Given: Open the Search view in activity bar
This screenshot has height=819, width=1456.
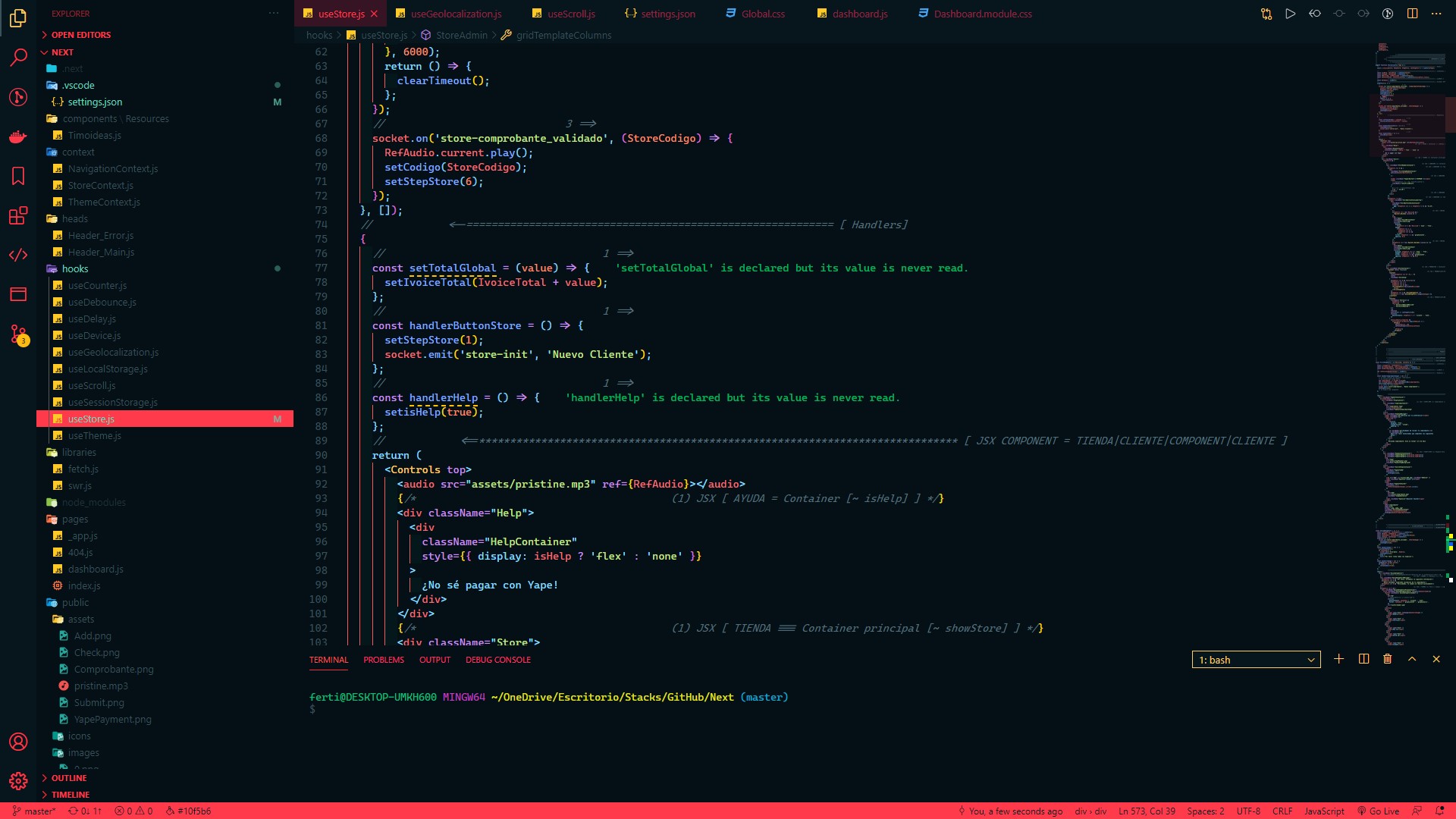Looking at the screenshot, I should (x=18, y=57).
